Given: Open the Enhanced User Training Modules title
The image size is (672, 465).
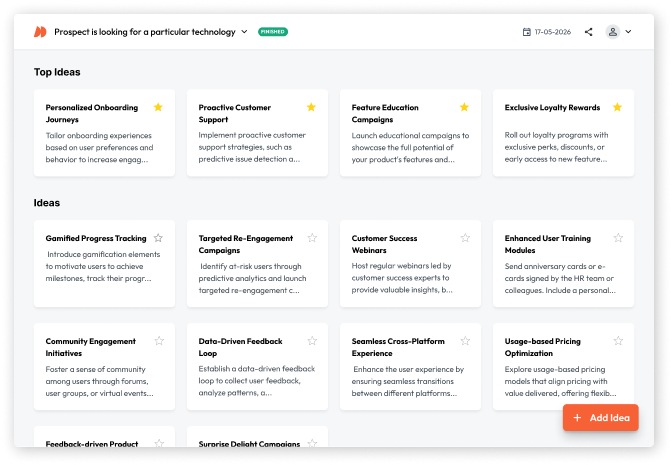Looking at the screenshot, I should (x=547, y=244).
